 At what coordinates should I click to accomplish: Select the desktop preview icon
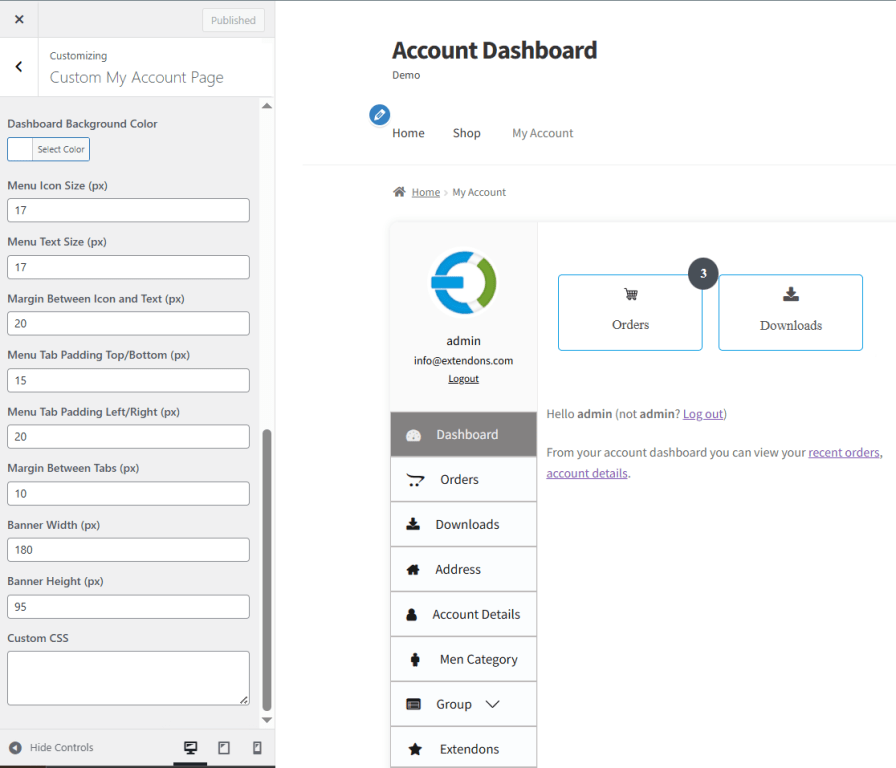[x=190, y=747]
